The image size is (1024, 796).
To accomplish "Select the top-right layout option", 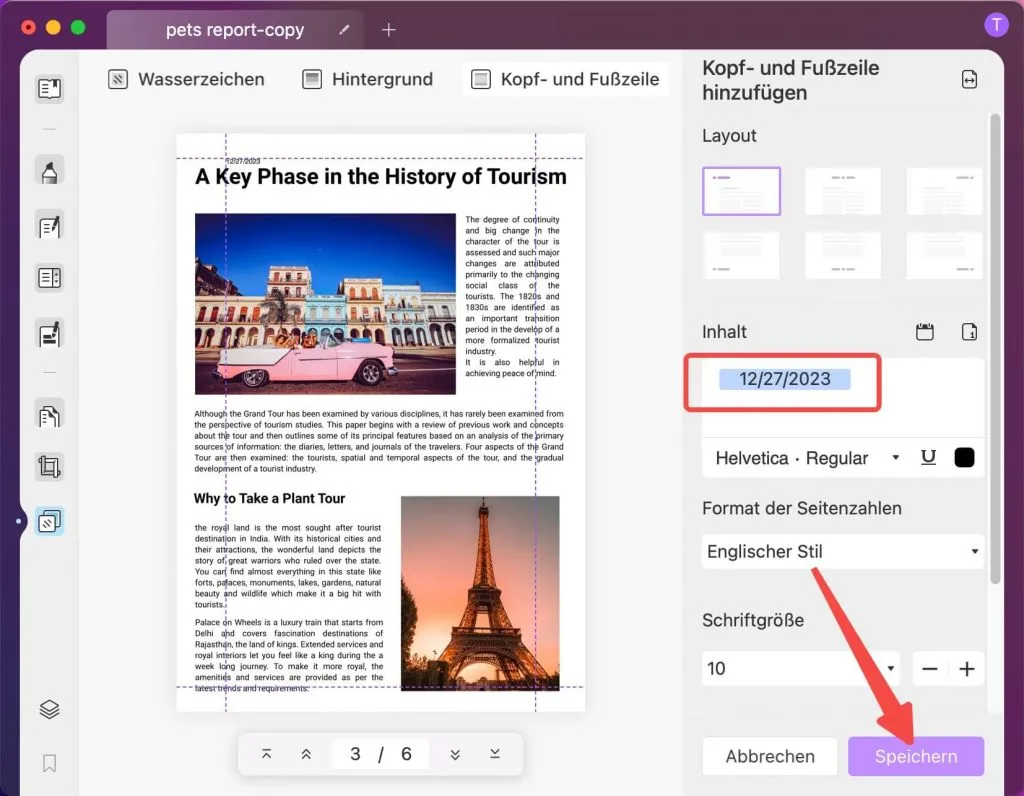I will coord(944,191).
